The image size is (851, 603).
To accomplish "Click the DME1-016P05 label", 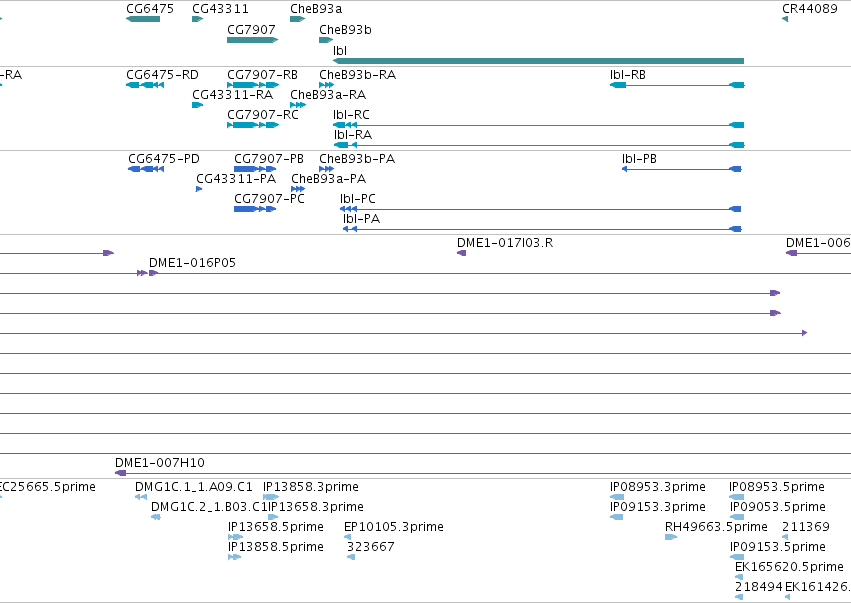I will point(192,263).
